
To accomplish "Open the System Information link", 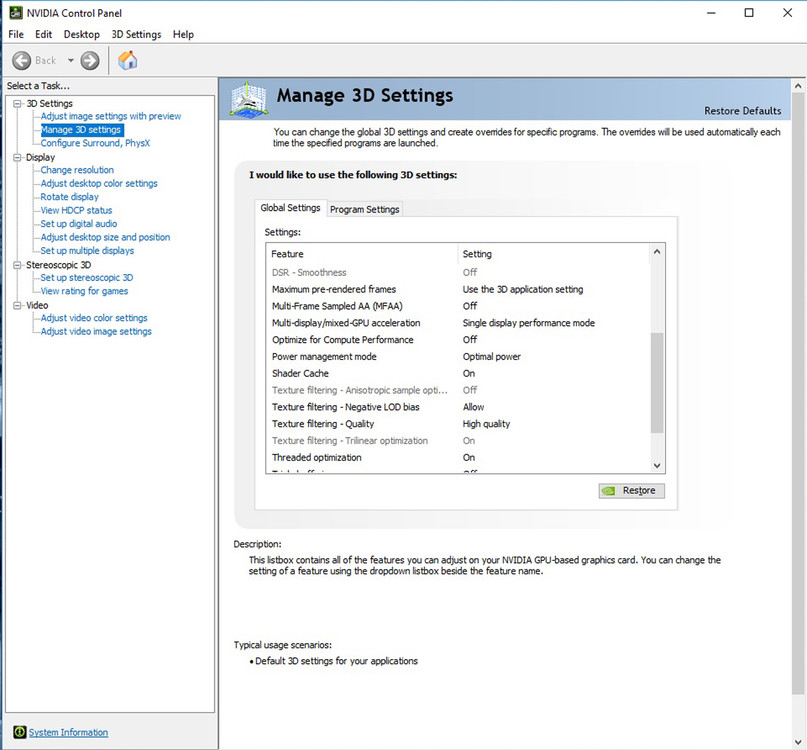I will click(x=68, y=732).
